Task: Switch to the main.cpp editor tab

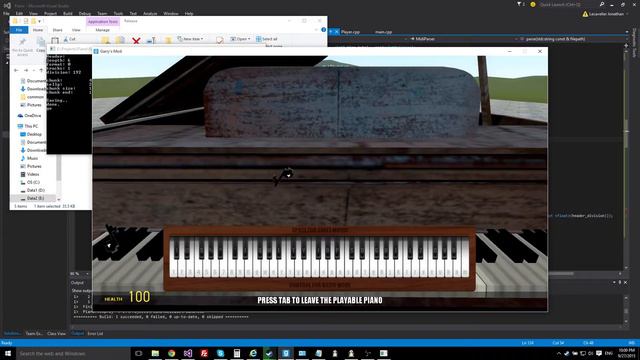Action: click(x=383, y=32)
